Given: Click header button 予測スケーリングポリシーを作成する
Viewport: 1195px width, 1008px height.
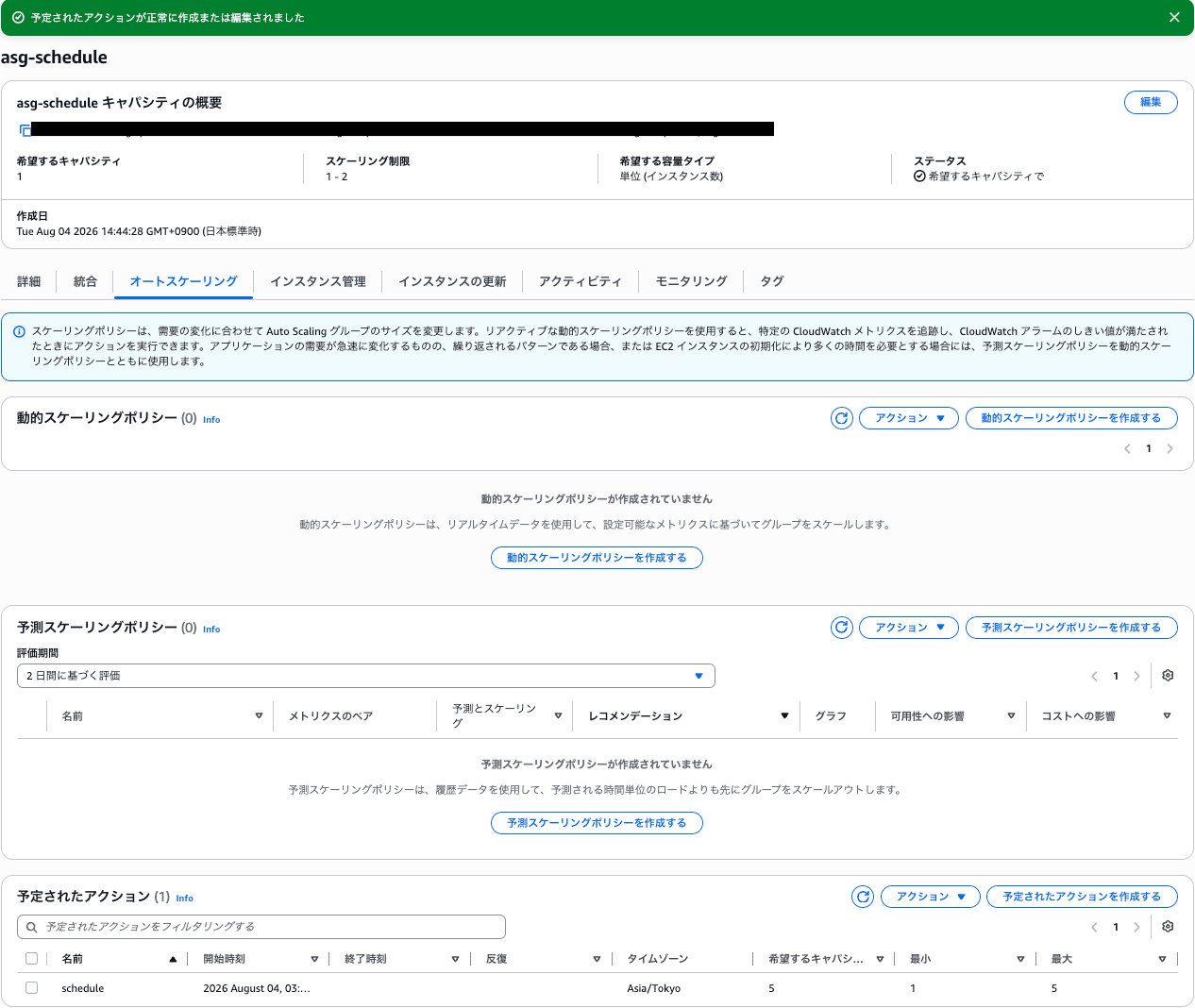Looking at the screenshot, I should (x=1071, y=628).
